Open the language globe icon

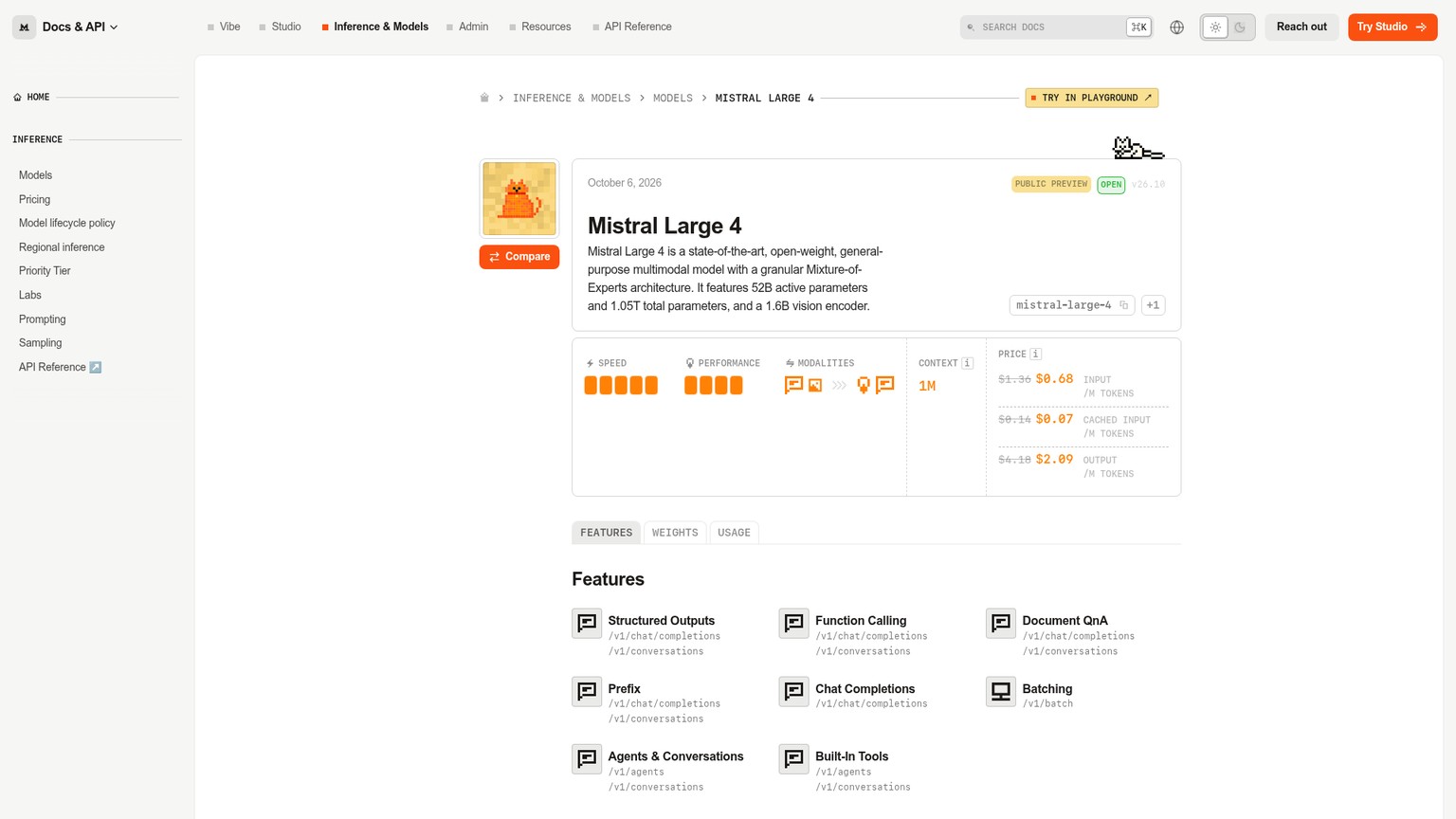pos(1176,27)
